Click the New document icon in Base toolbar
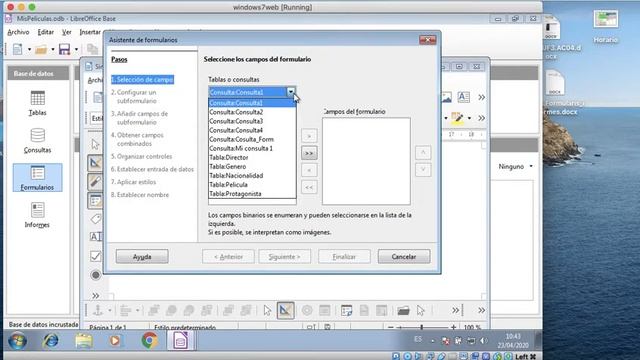The image size is (640, 360). [x=18, y=49]
